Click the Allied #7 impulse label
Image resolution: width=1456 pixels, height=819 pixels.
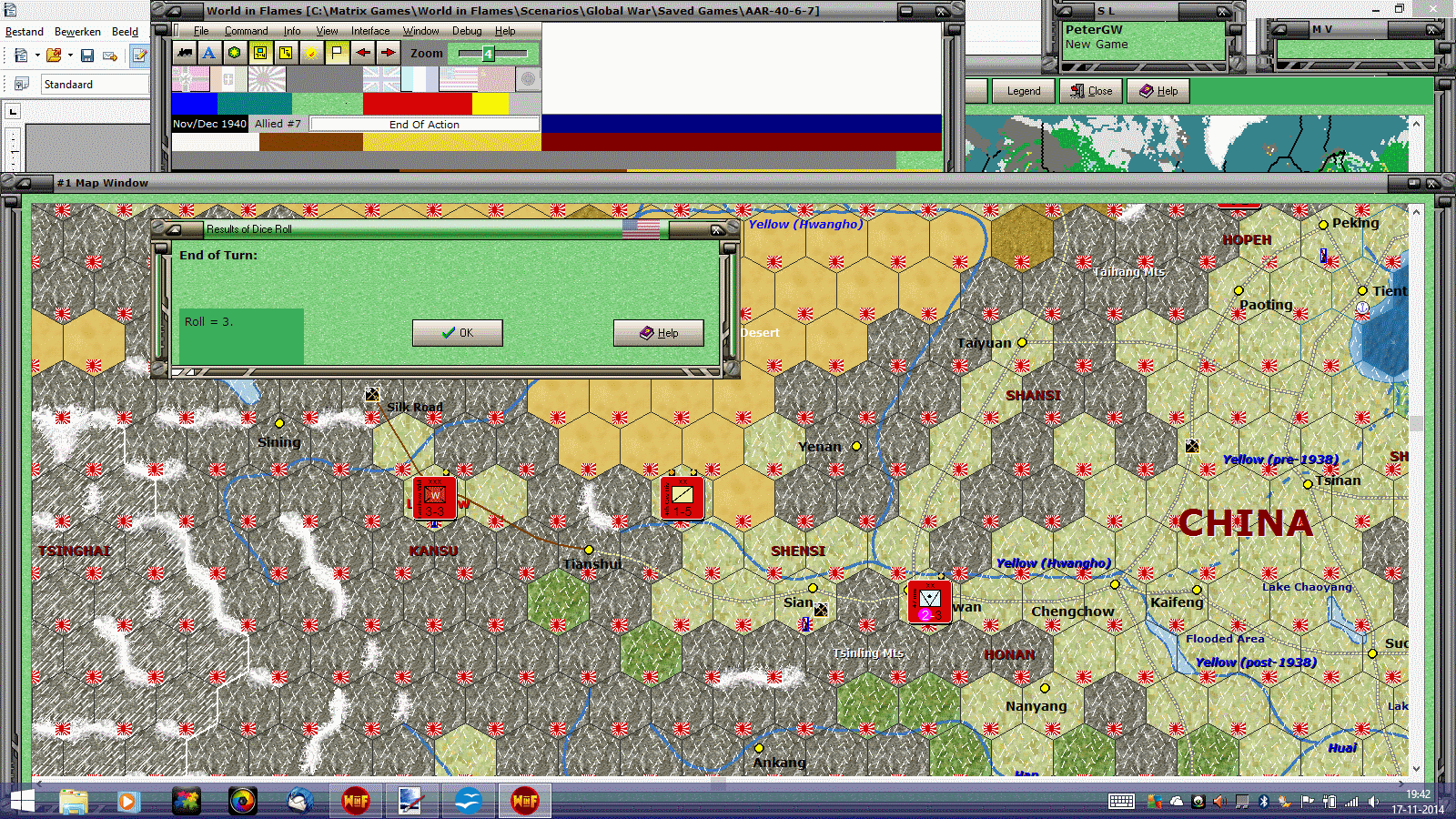tap(278, 124)
